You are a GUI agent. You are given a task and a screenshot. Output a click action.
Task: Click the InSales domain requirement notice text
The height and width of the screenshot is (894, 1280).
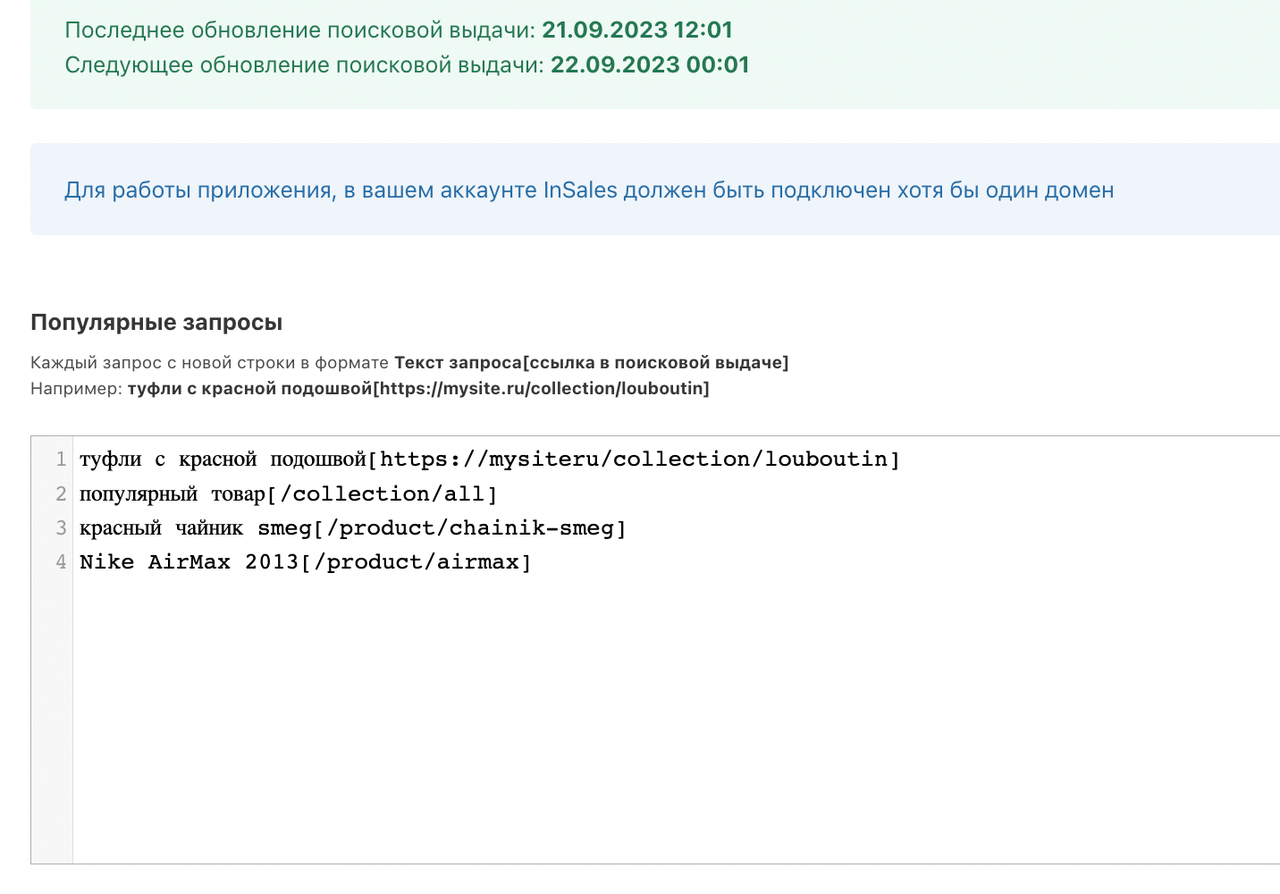click(589, 190)
